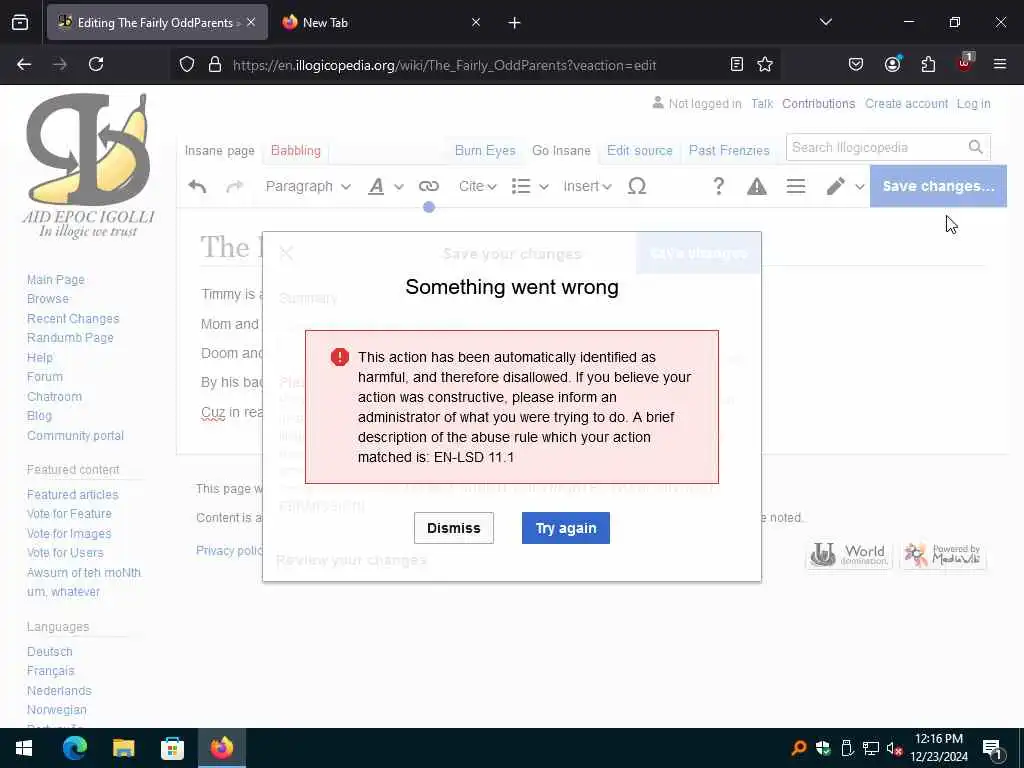Open the extensions puzzle icon
This screenshot has width=1024, height=768.
(928, 64)
